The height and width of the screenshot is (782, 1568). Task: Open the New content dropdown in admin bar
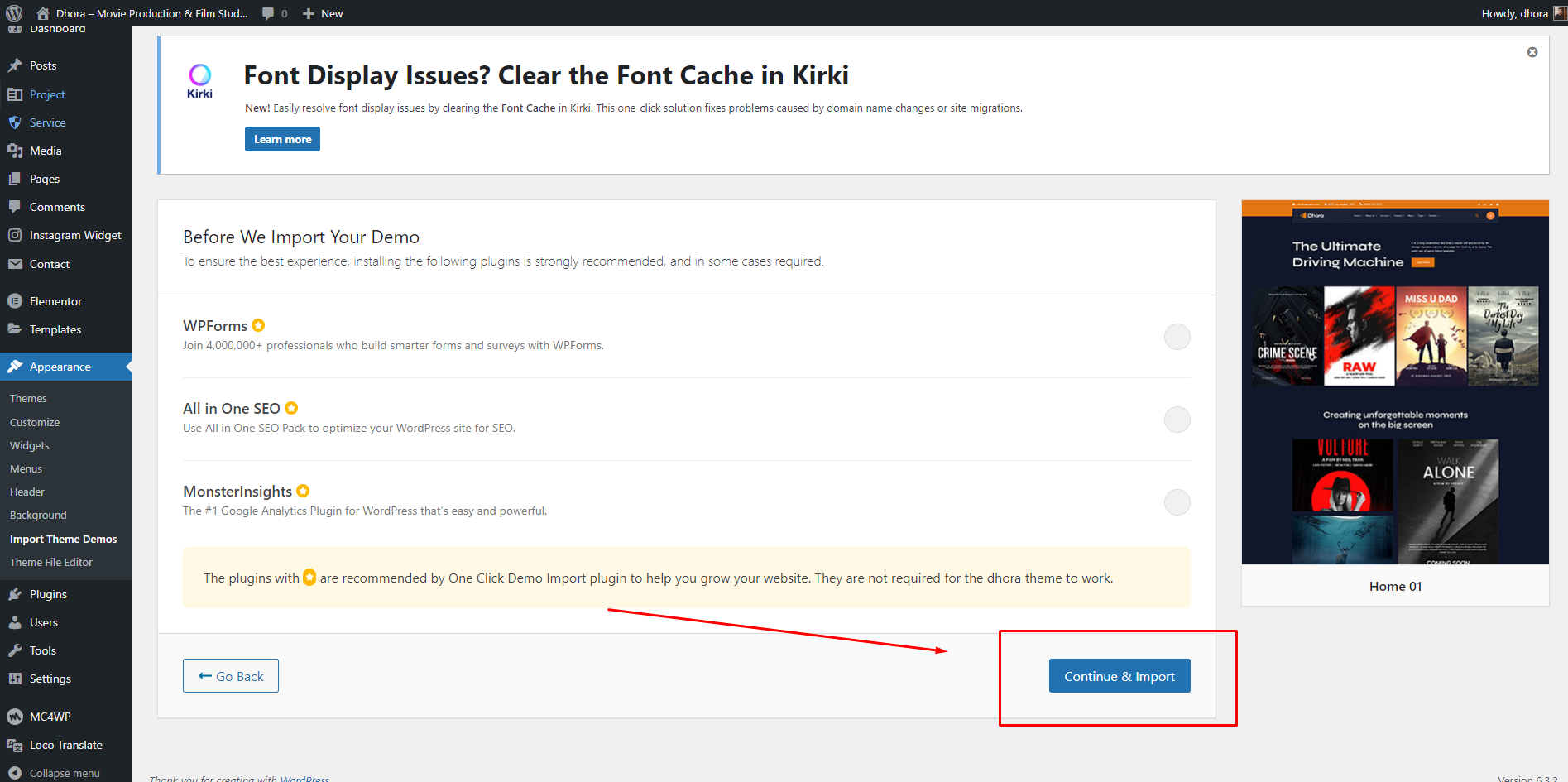coord(323,13)
